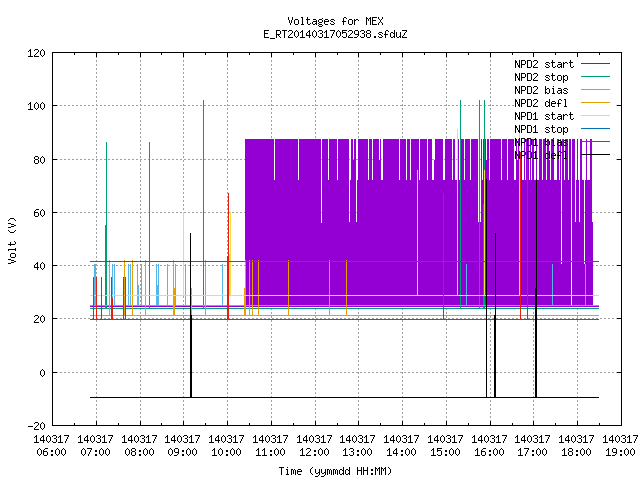Click the y-axis tick value 40

[x=39, y=266]
